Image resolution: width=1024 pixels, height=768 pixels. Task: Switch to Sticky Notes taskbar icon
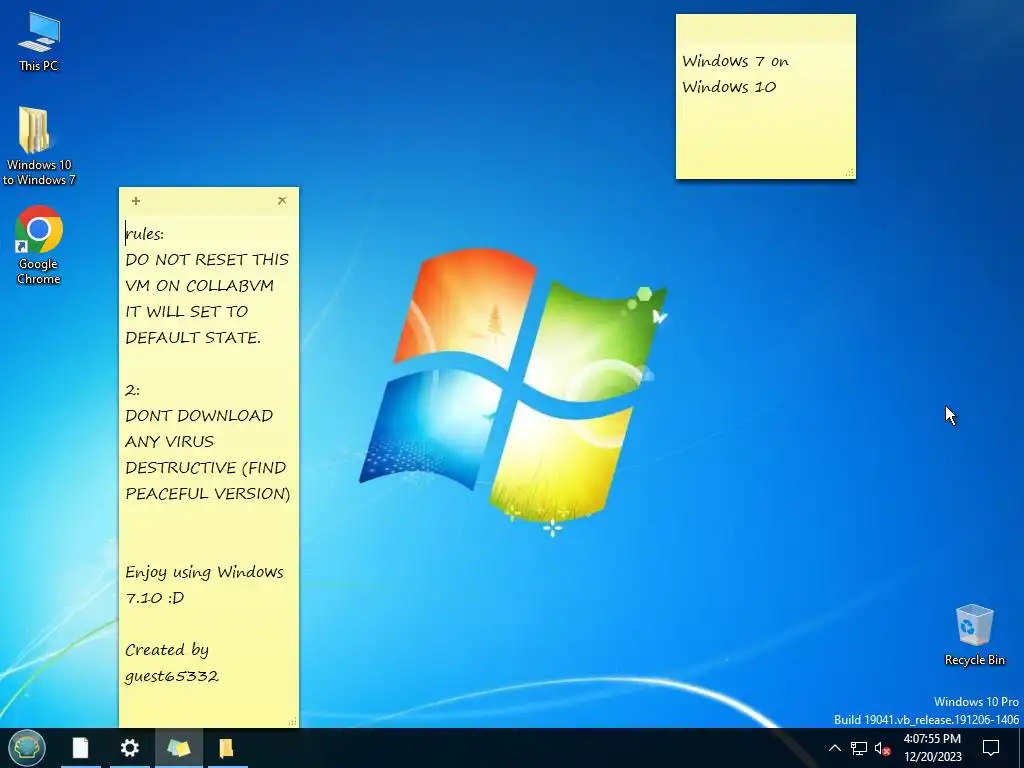tap(178, 748)
